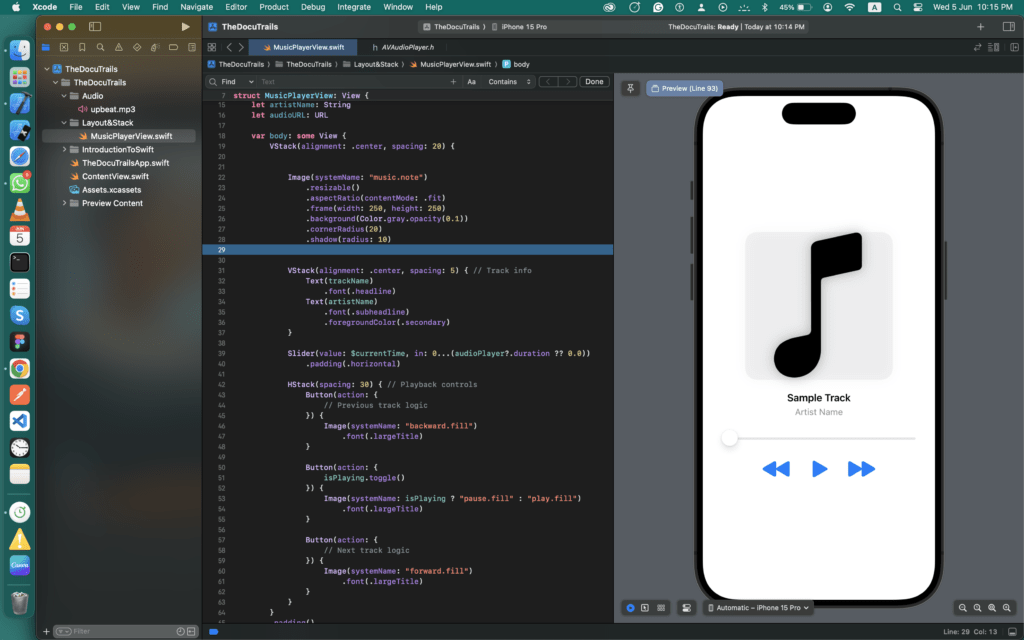Go forward in editor history
Viewport: 1024px width, 640px height.
pos(241,47)
